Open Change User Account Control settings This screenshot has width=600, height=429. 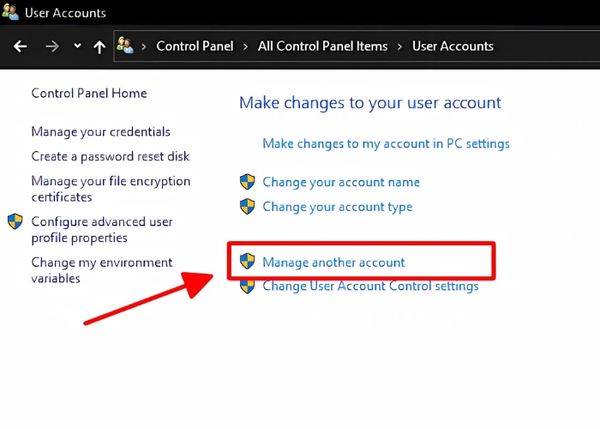(370, 287)
